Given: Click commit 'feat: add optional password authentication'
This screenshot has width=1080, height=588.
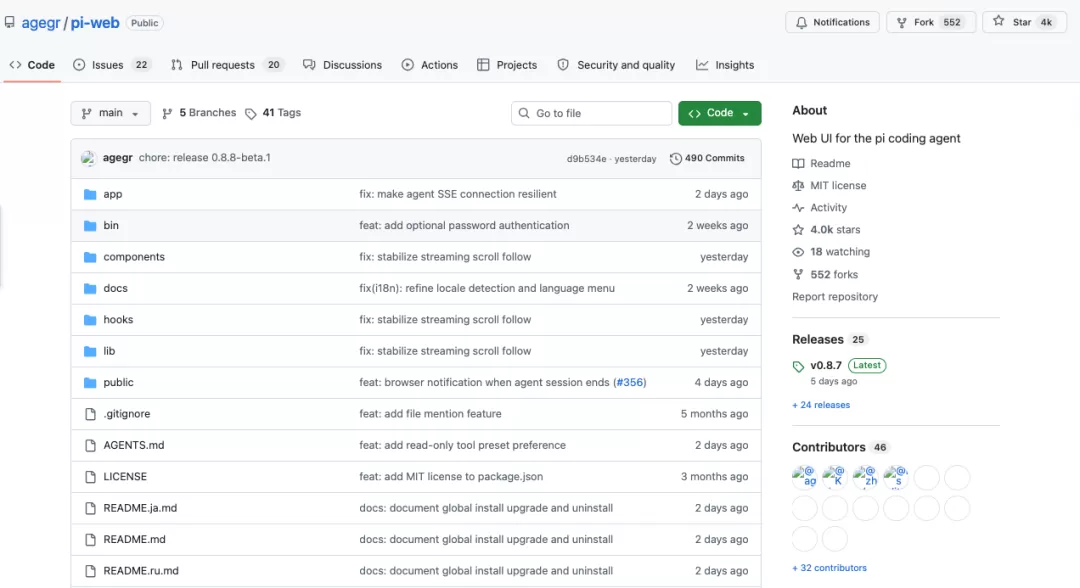Looking at the screenshot, I should point(464,226).
